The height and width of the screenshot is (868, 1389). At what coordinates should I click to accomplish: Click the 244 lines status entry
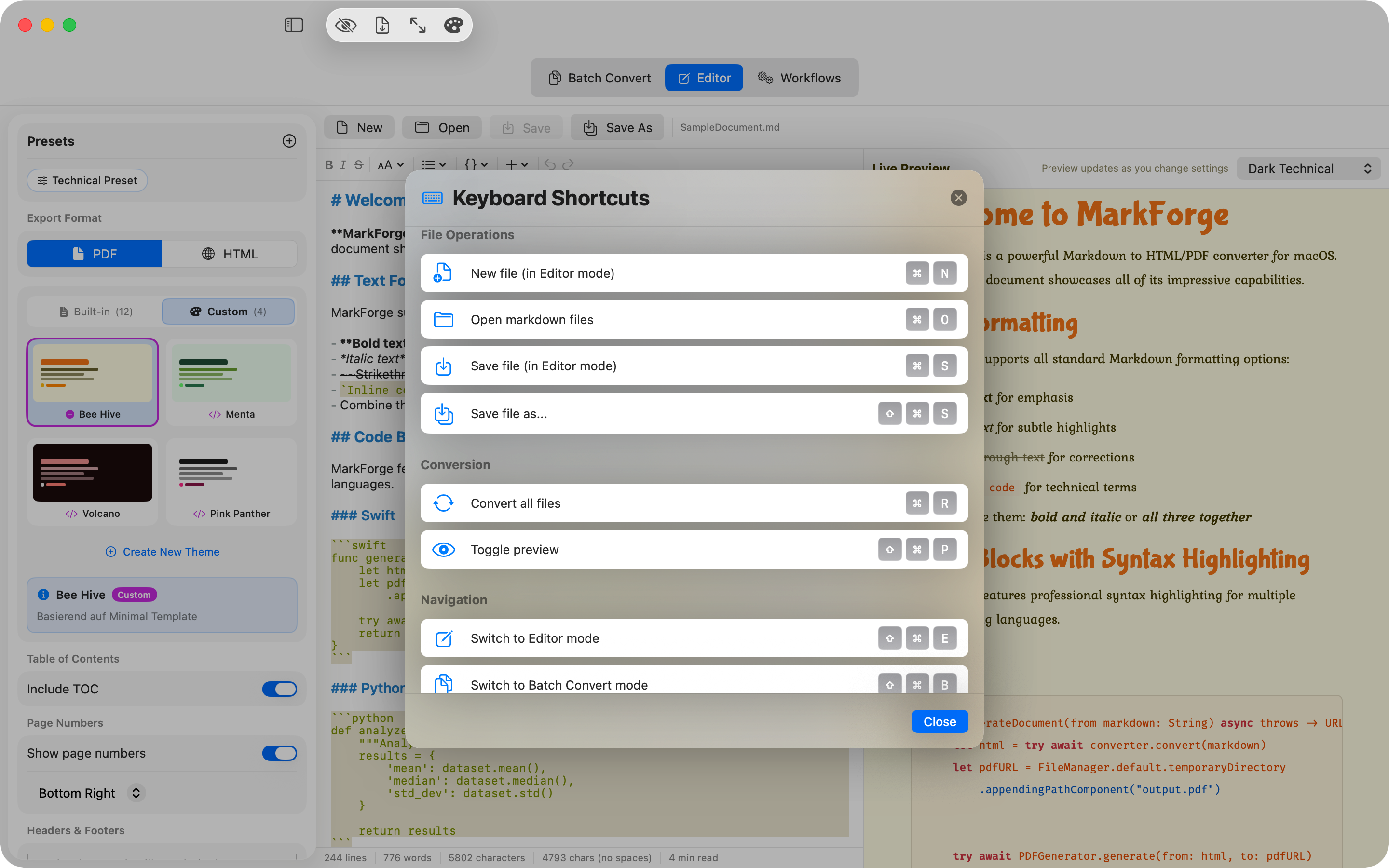[x=345, y=858]
